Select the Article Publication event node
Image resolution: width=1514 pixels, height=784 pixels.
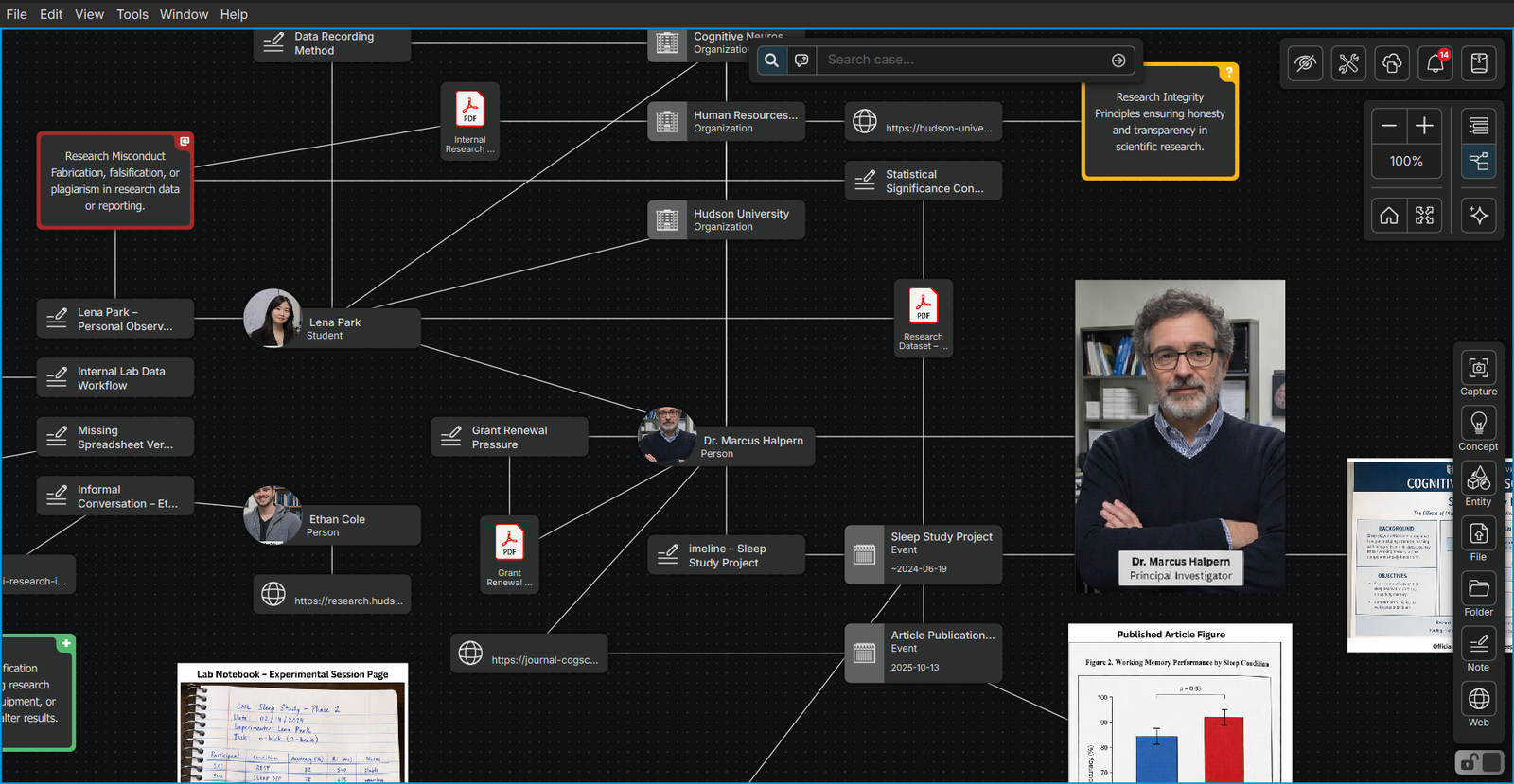(924, 653)
